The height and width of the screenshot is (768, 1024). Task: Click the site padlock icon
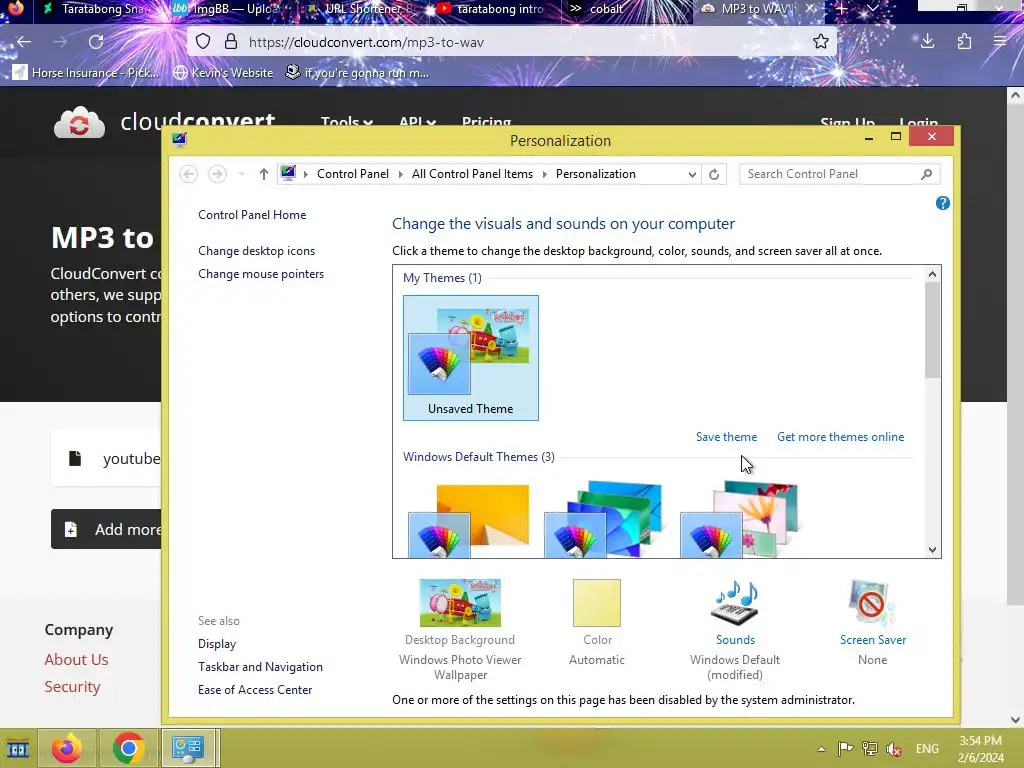tap(231, 42)
